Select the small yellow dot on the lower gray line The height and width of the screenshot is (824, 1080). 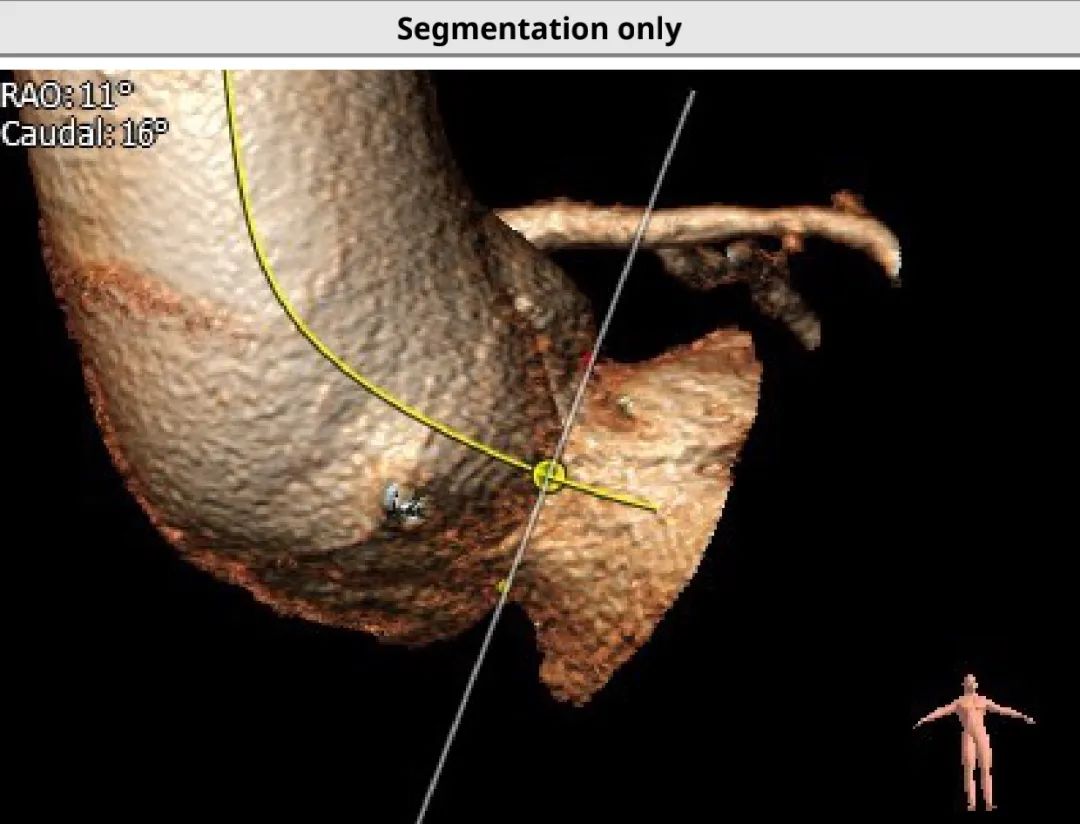click(x=502, y=587)
